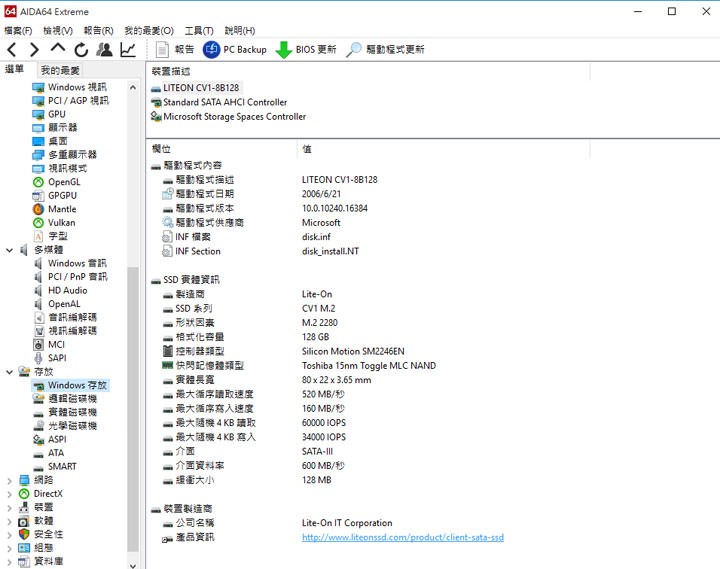This screenshot has height=569, width=720.
Task: Click the 報告 report toolbar button
Action: [x=175, y=50]
